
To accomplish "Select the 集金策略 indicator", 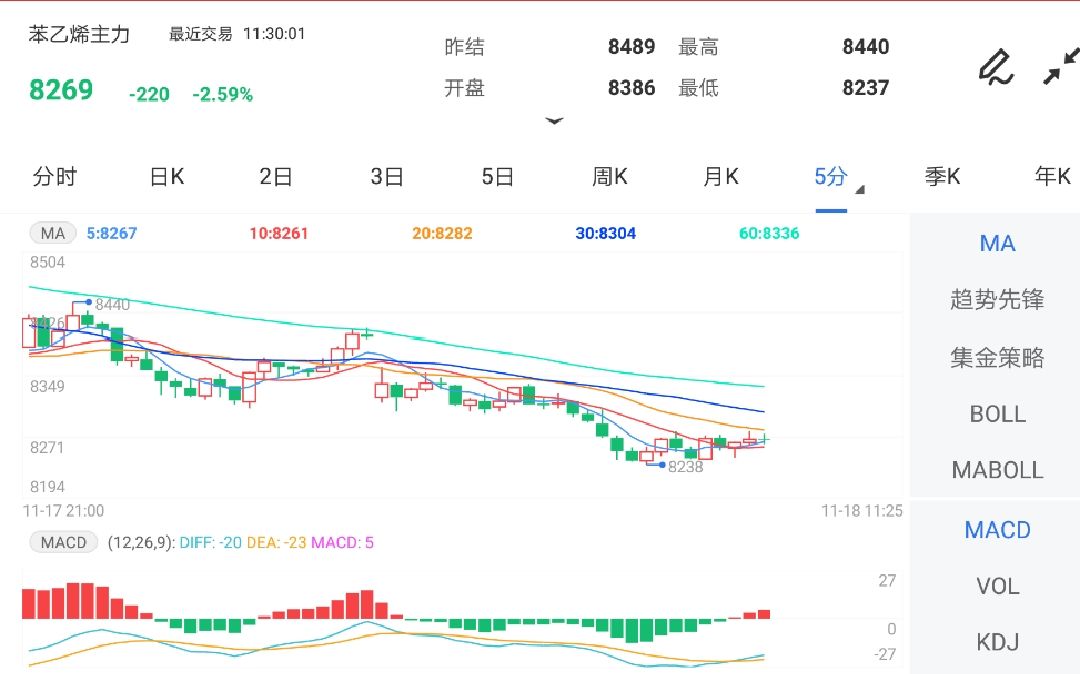I will tap(997, 357).
